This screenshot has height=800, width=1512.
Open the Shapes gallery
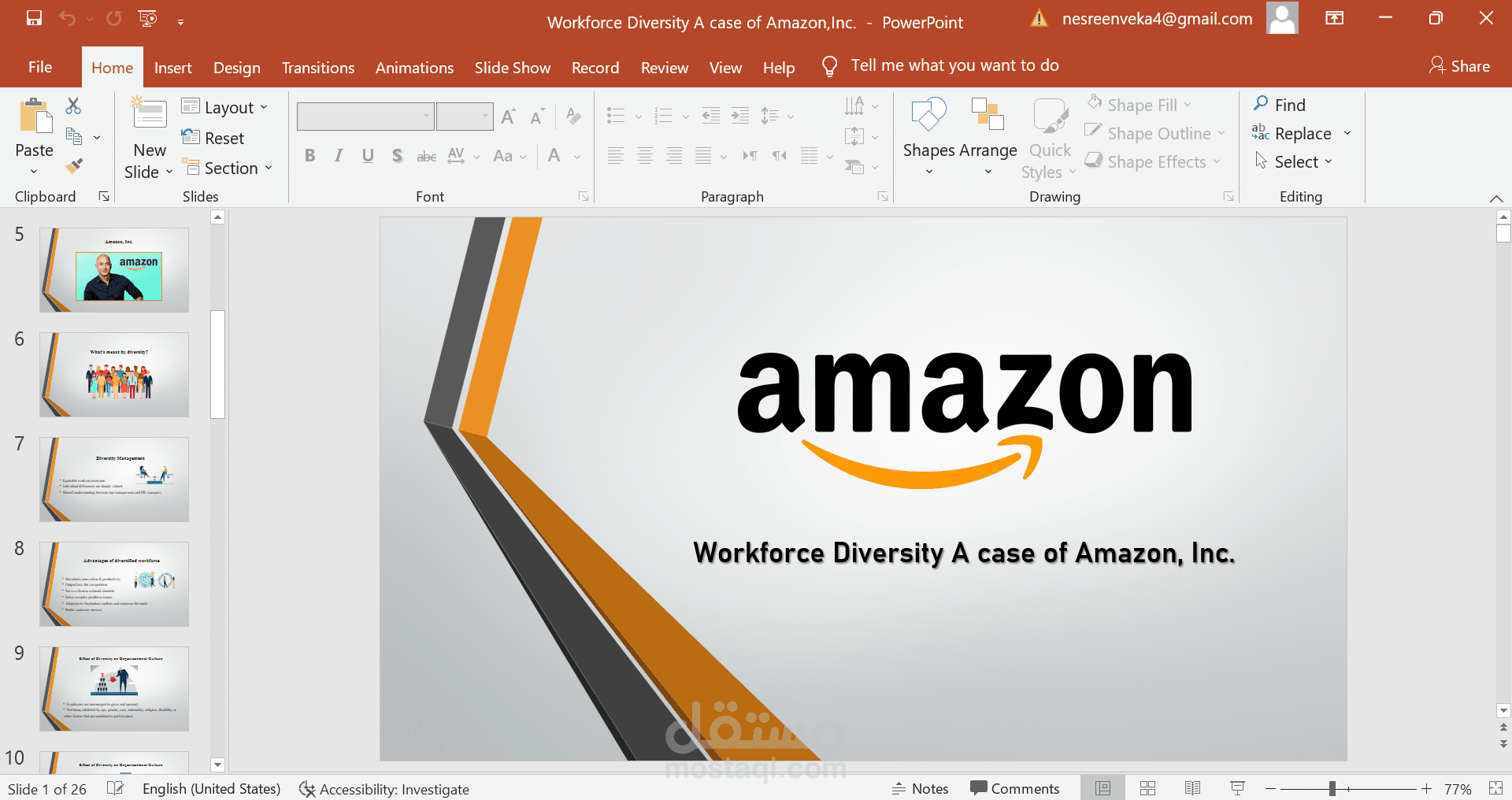pos(928,135)
